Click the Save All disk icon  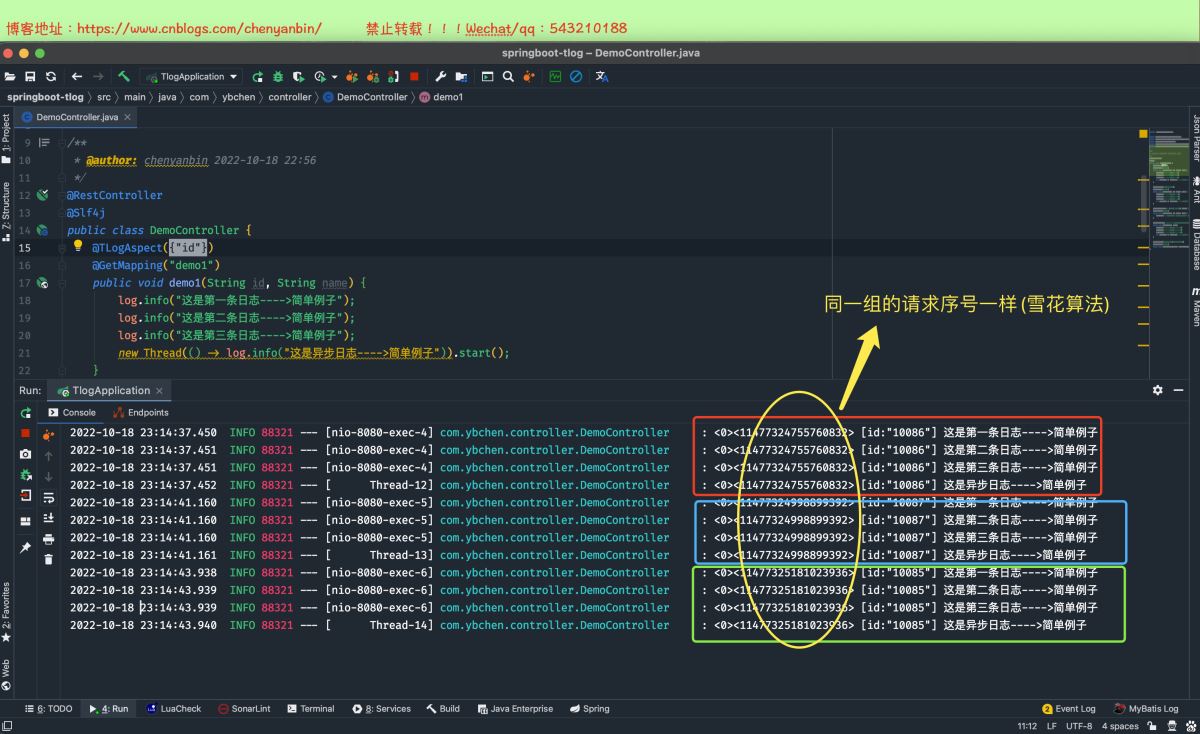[x=30, y=77]
